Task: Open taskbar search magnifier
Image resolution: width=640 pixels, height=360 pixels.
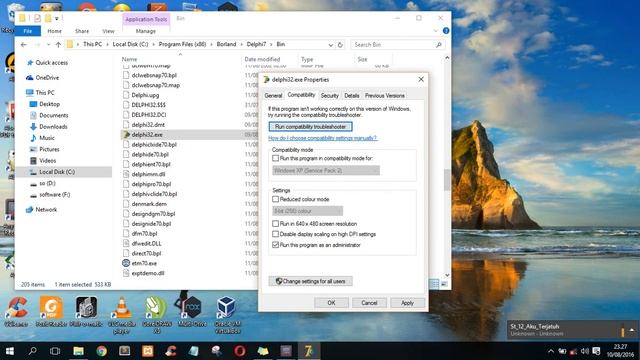Action: pos(32,351)
